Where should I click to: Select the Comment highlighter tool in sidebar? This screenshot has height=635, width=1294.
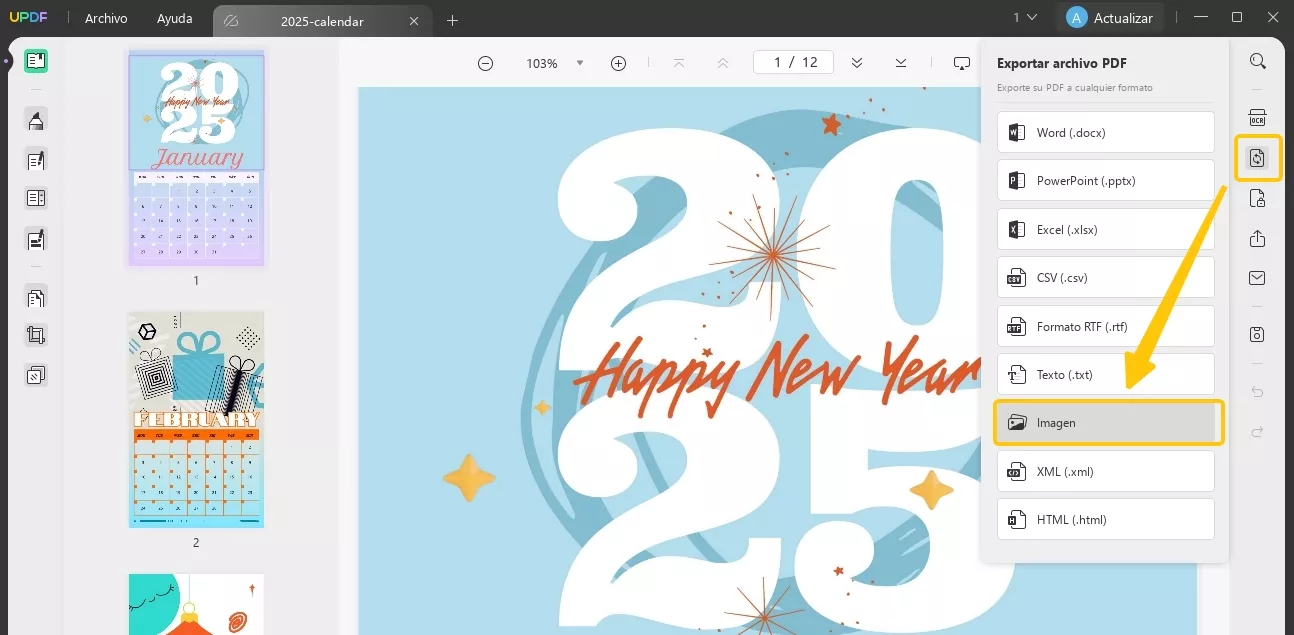[x=36, y=121]
